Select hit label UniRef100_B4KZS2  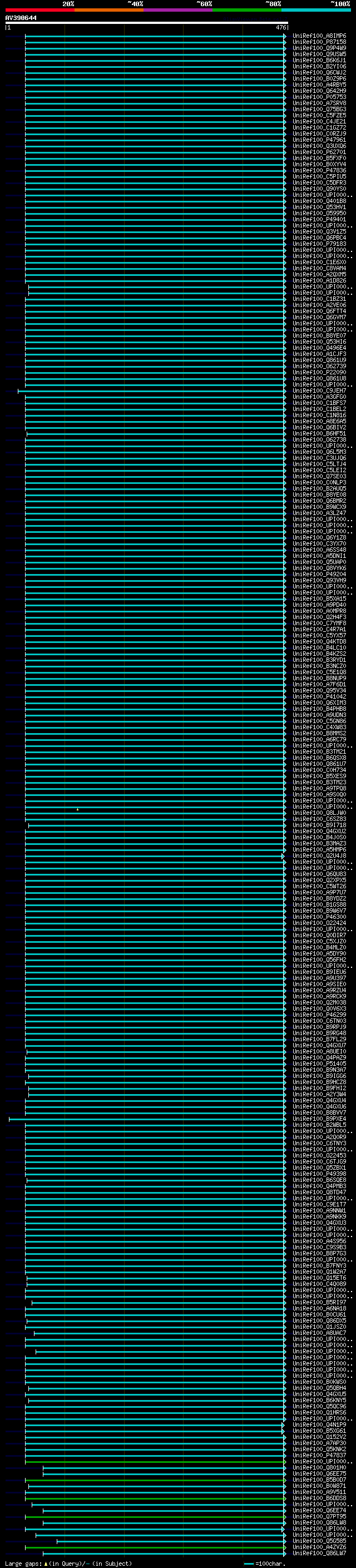pos(319,654)
